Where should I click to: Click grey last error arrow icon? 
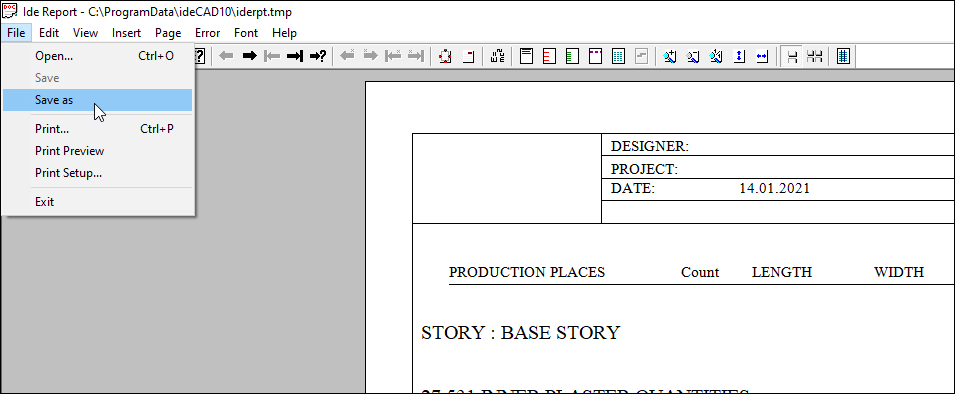(x=415, y=56)
